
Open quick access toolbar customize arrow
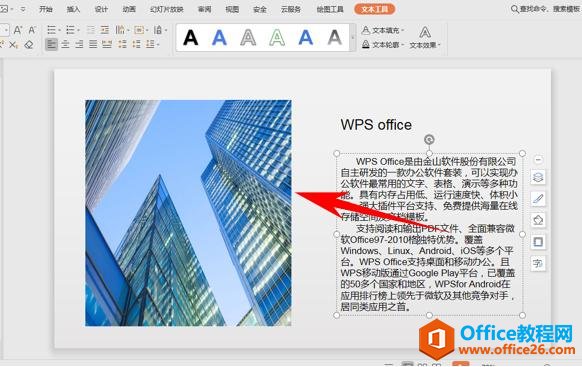(23, 9)
